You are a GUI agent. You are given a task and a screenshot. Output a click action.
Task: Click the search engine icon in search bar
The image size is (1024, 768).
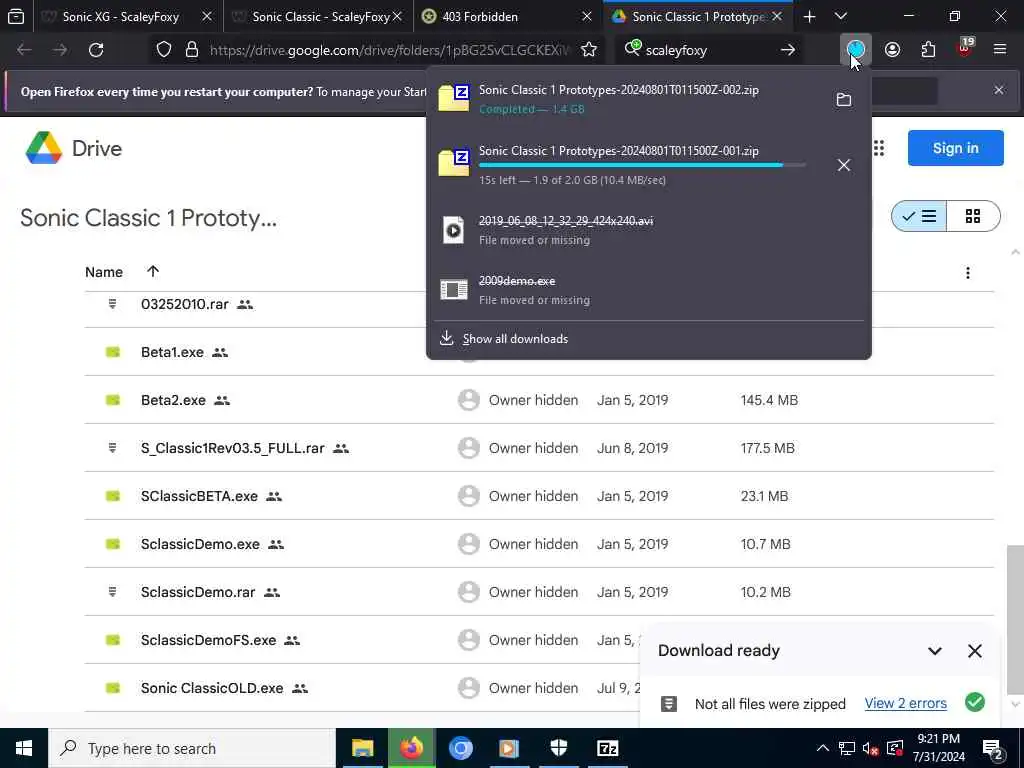(632, 48)
